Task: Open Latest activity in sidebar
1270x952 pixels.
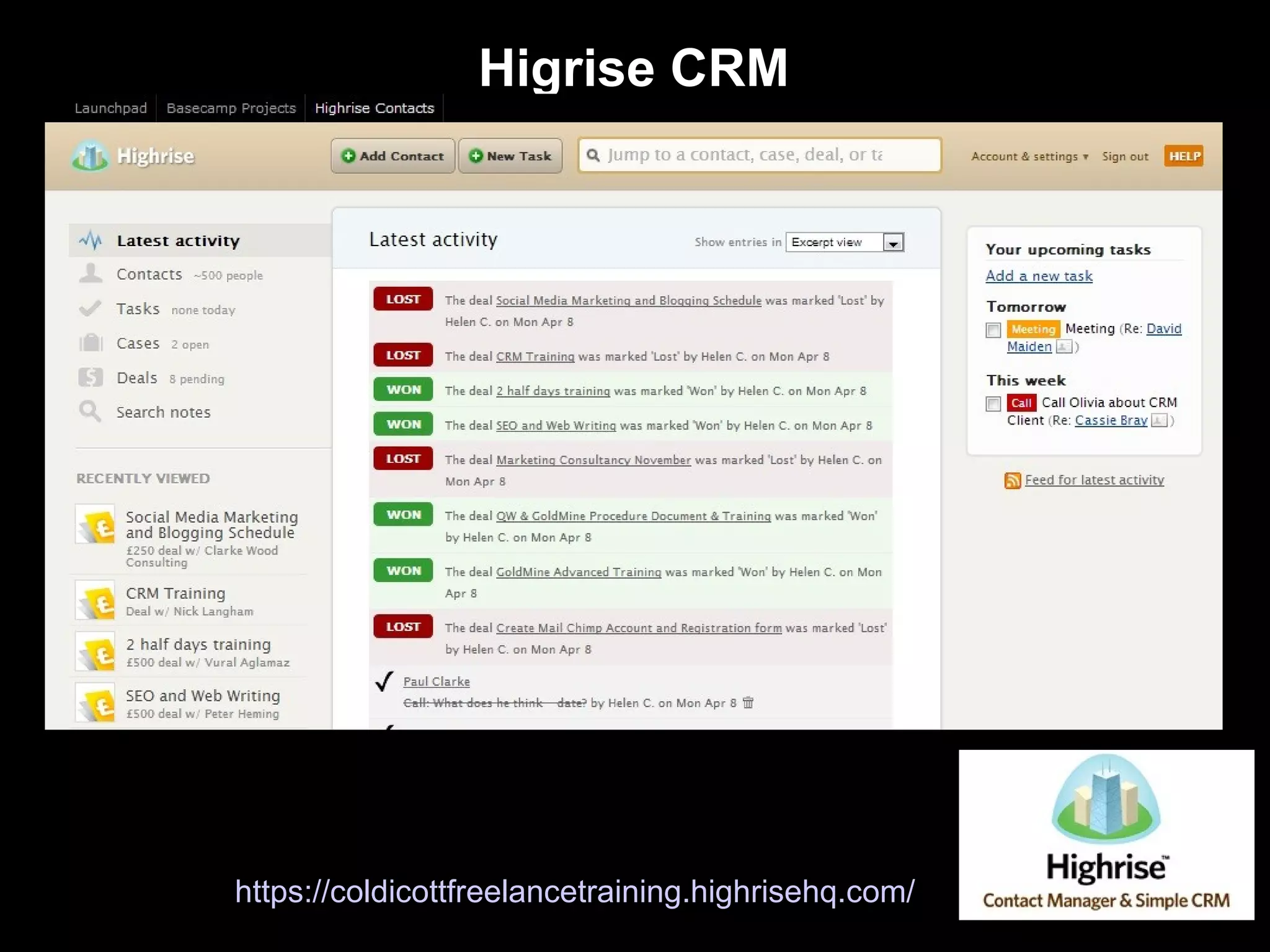Action: click(x=200, y=240)
